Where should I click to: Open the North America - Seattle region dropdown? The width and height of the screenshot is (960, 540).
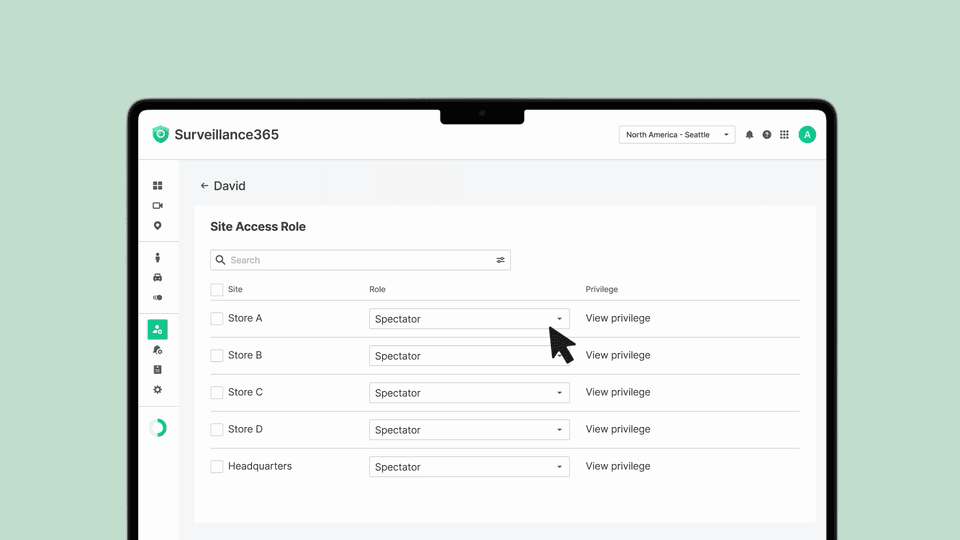677,135
